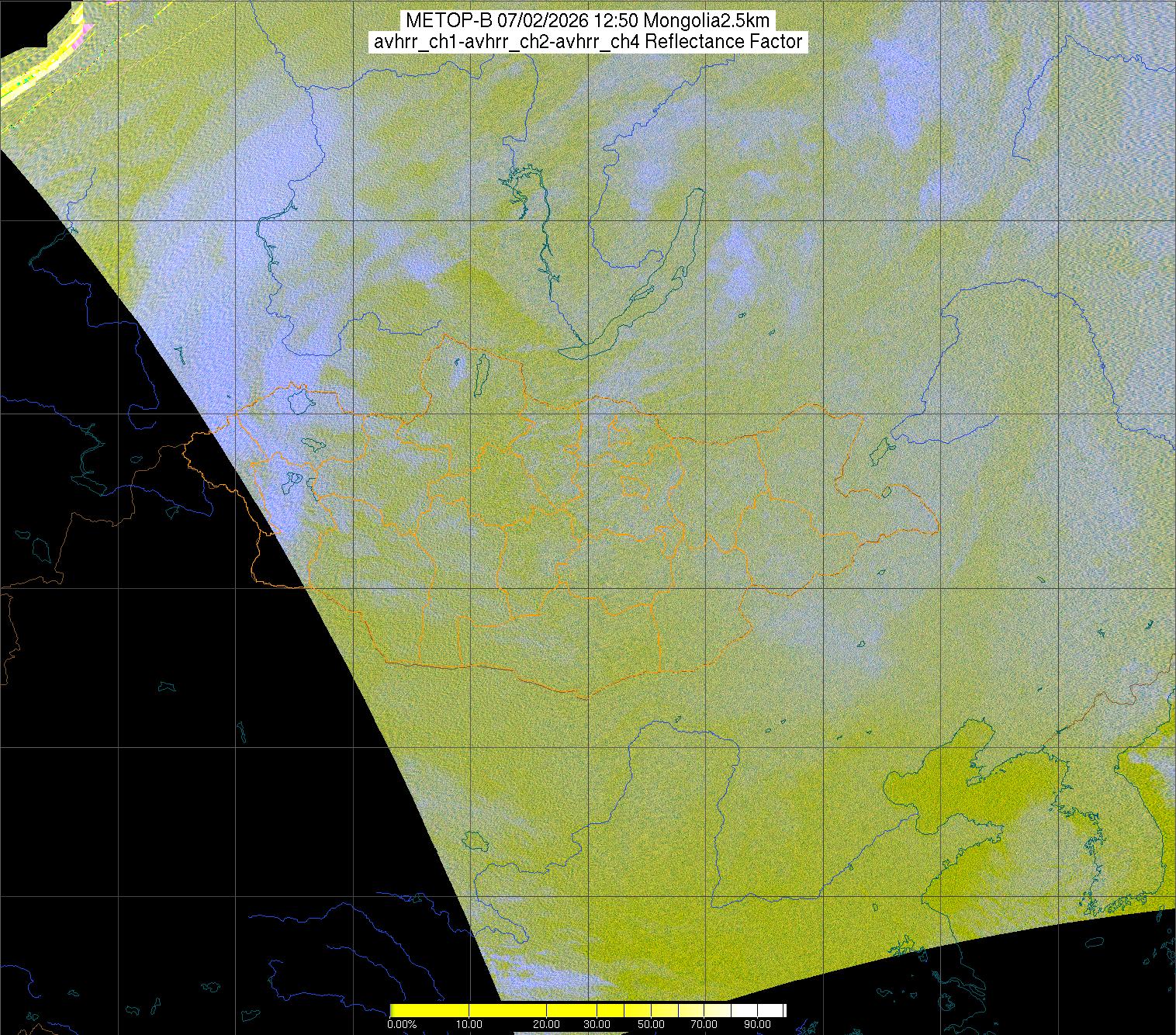Click the pink artifact patch in top-left corner
The image size is (1176, 1035).
(85, 29)
